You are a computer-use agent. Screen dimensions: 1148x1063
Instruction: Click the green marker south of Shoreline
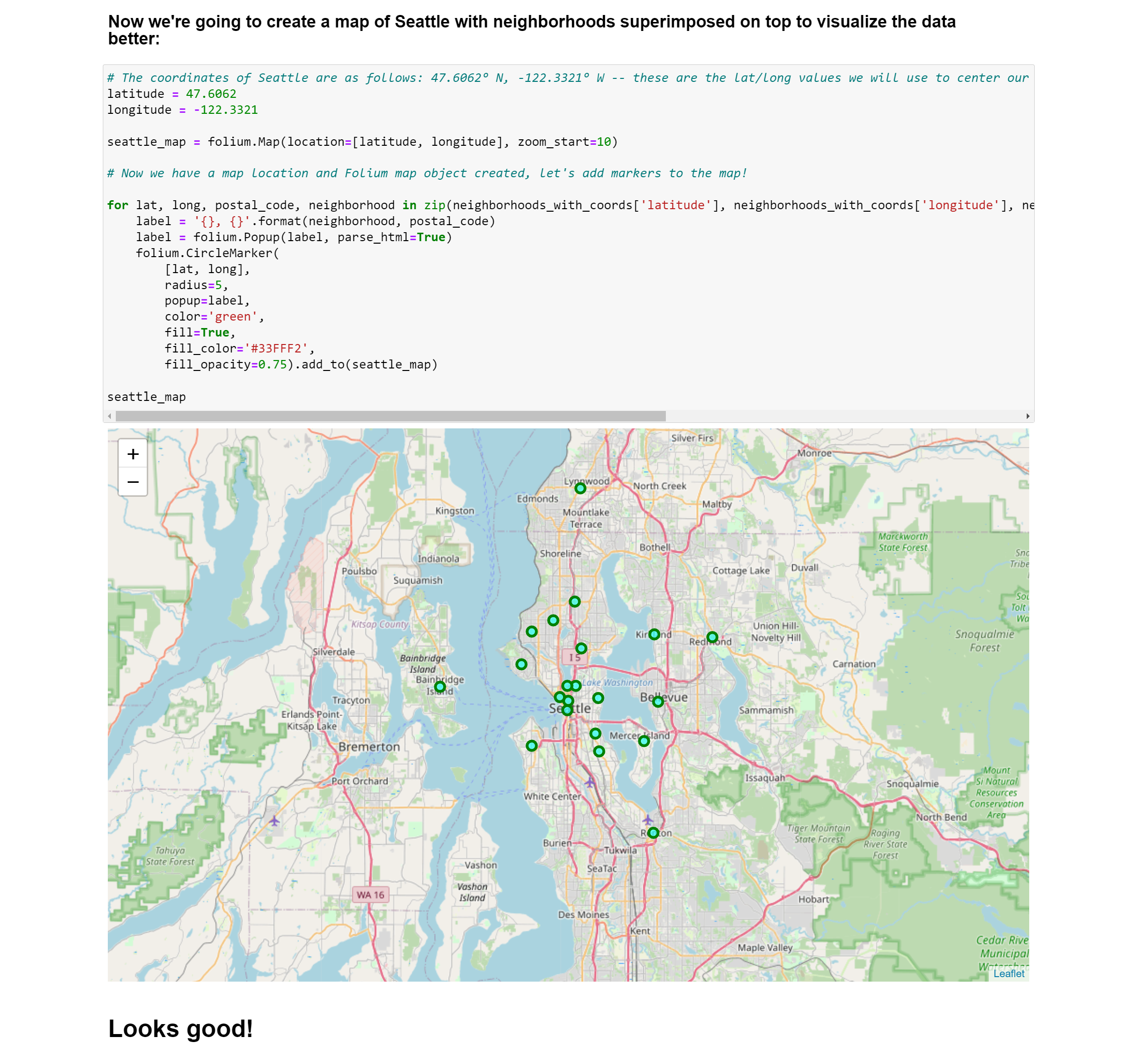point(574,601)
